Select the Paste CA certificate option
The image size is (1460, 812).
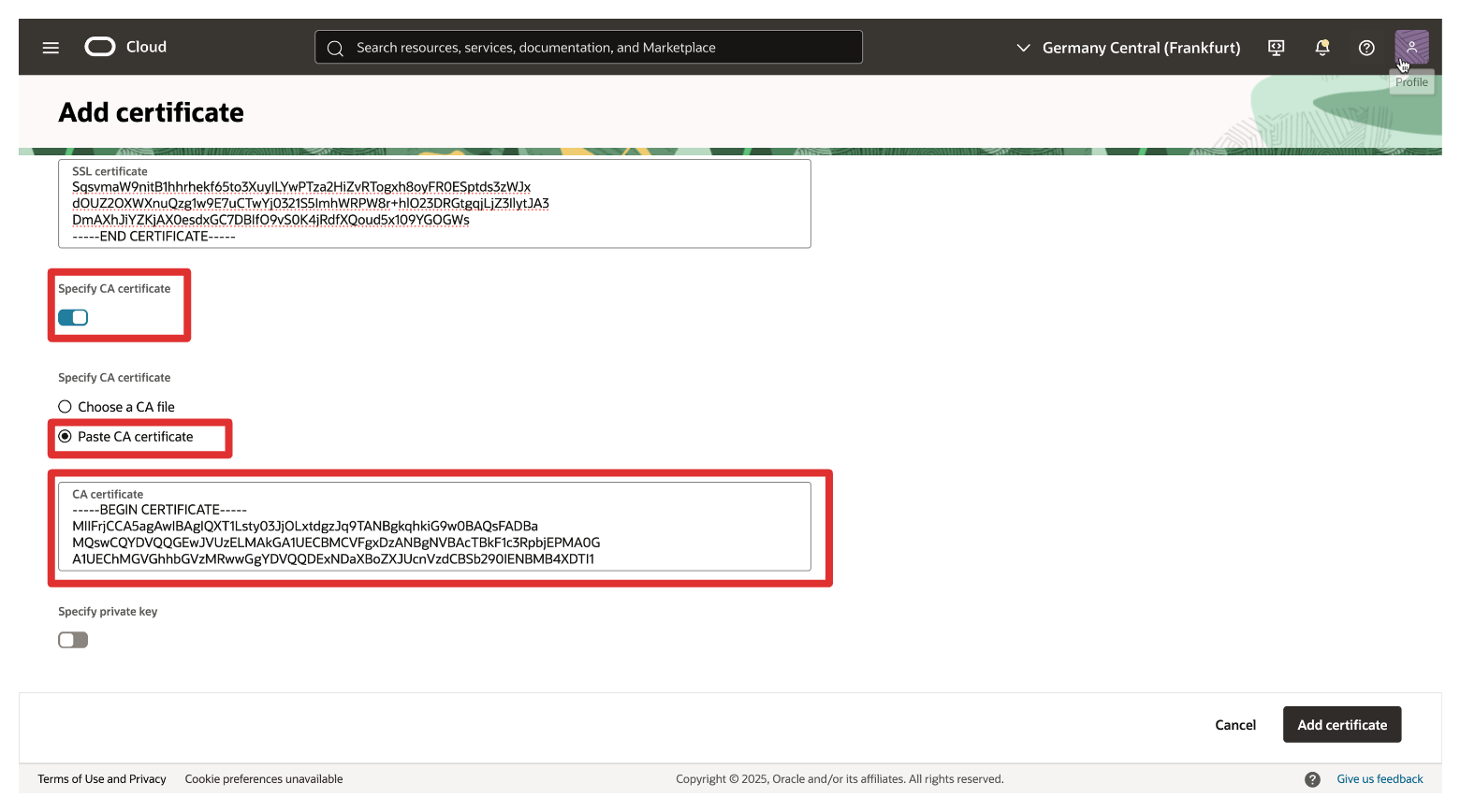point(66,437)
